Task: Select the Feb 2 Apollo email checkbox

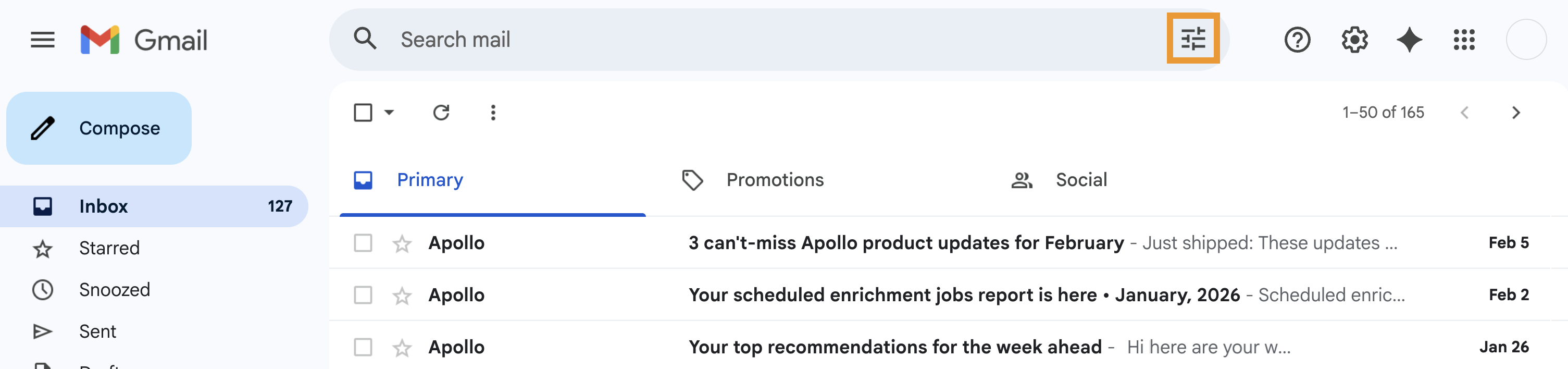Action: [363, 296]
